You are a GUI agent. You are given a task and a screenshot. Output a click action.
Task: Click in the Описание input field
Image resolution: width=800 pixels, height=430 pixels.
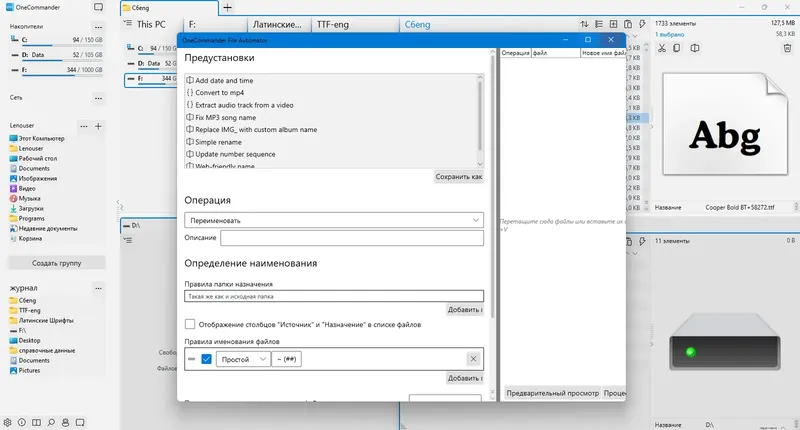click(x=352, y=238)
